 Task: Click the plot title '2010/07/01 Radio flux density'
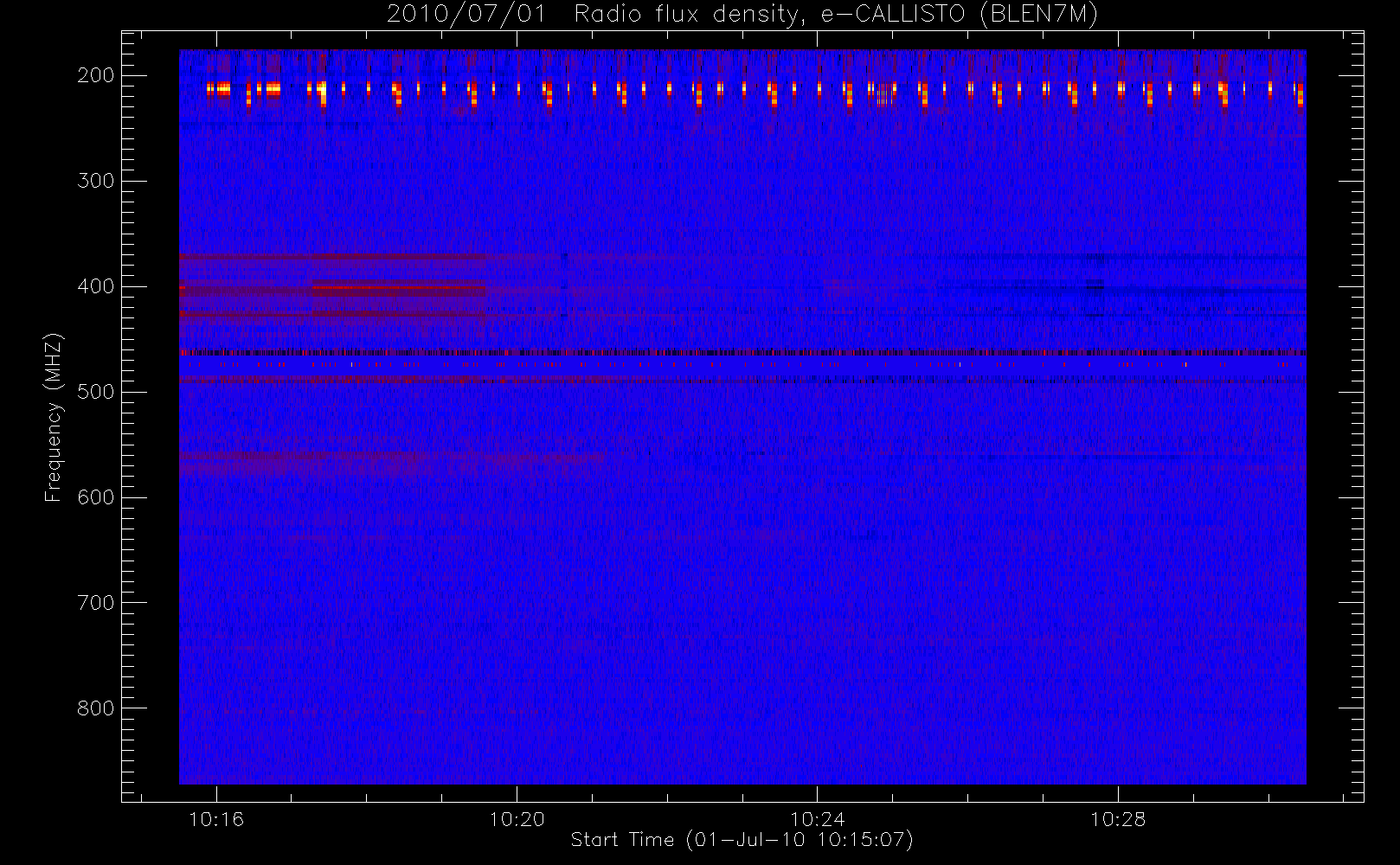pyautogui.click(x=742, y=15)
